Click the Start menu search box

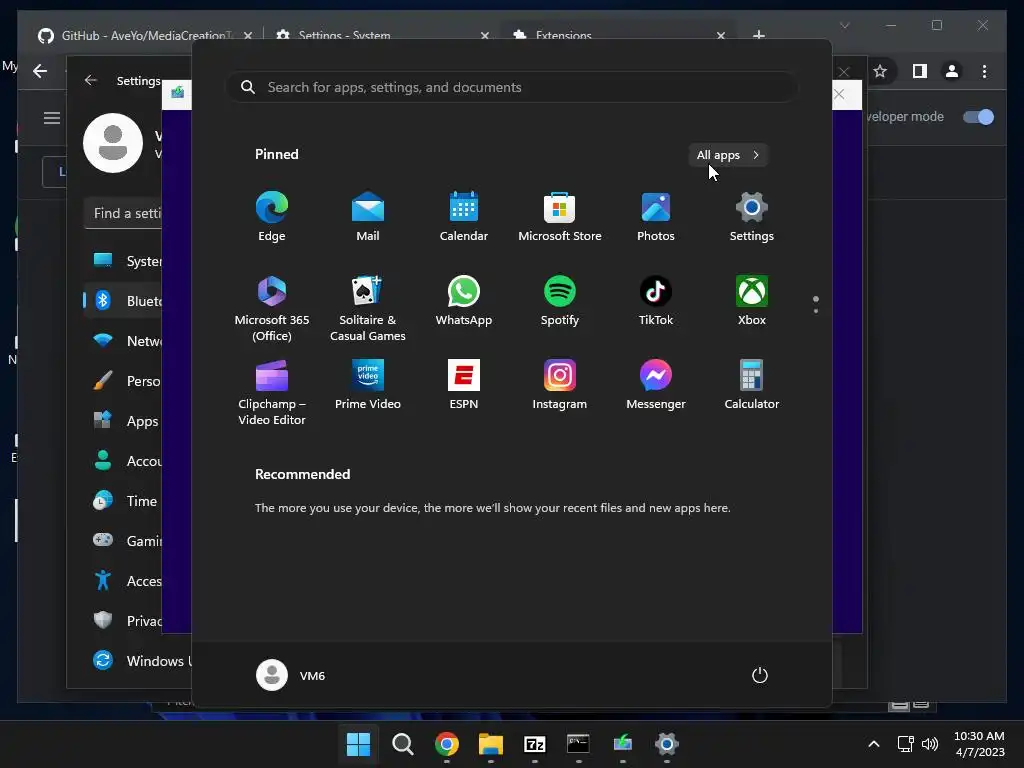coord(511,87)
